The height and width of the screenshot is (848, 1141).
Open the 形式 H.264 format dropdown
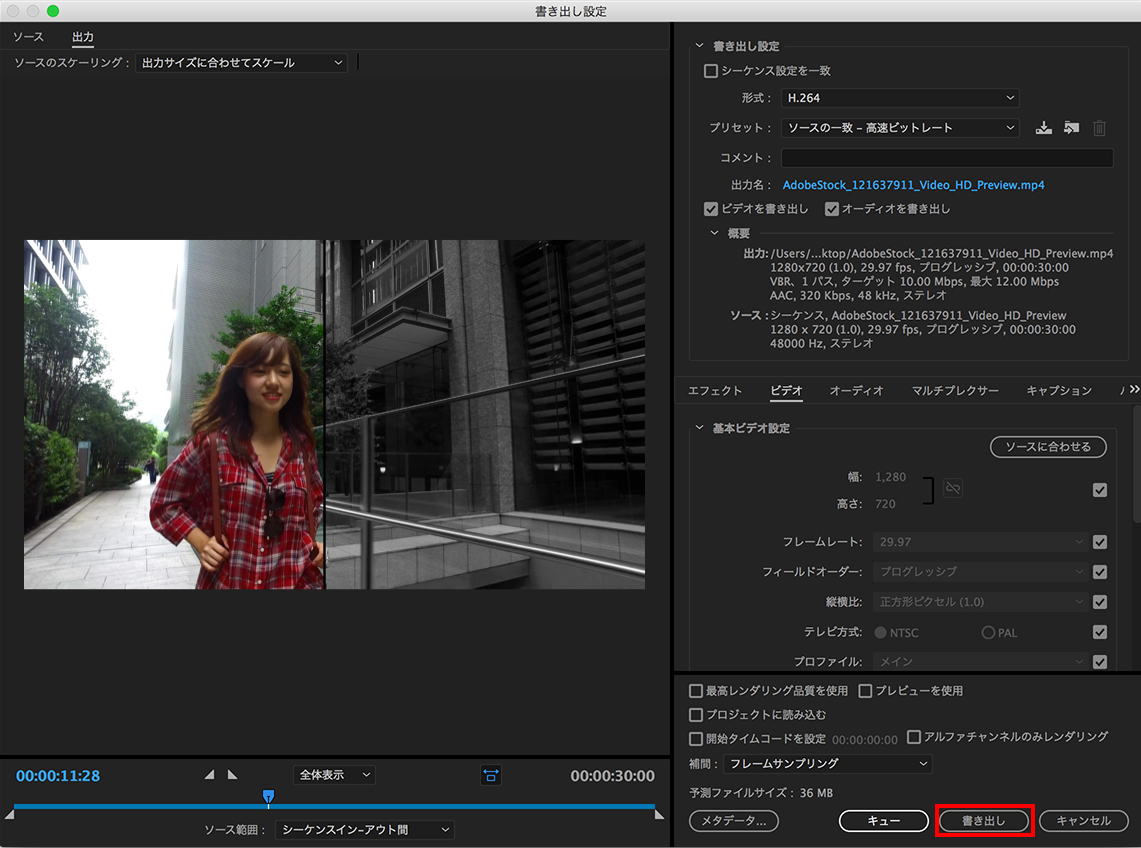[900, 98]
